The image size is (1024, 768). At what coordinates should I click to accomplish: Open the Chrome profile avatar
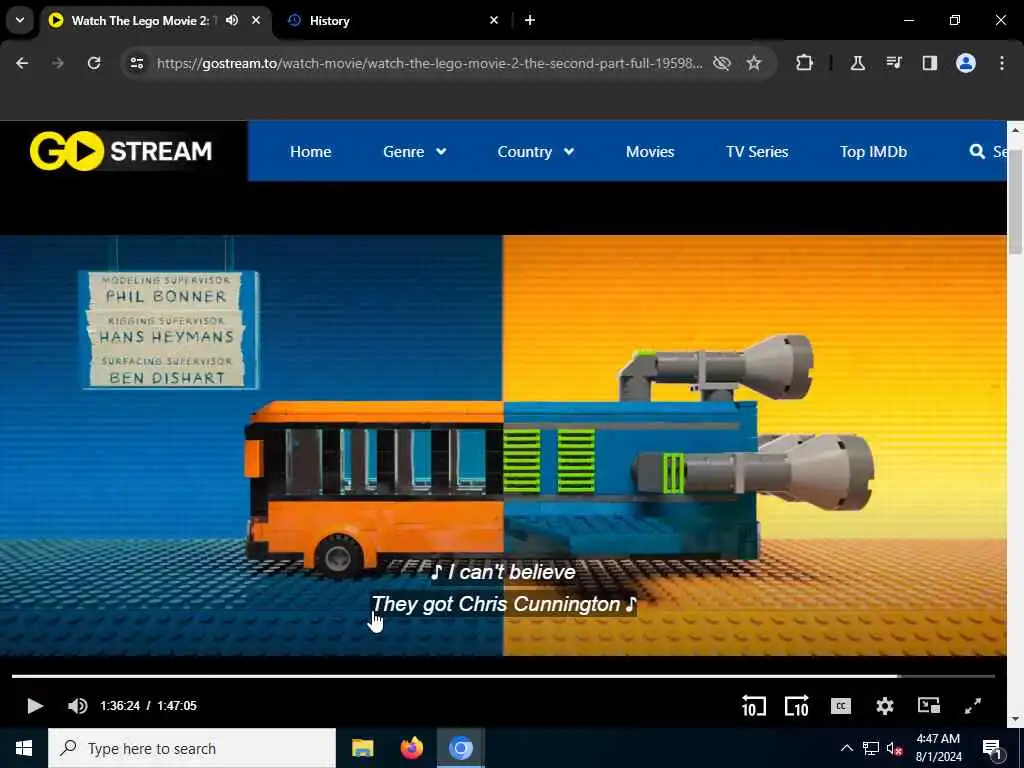coord(966,63)
